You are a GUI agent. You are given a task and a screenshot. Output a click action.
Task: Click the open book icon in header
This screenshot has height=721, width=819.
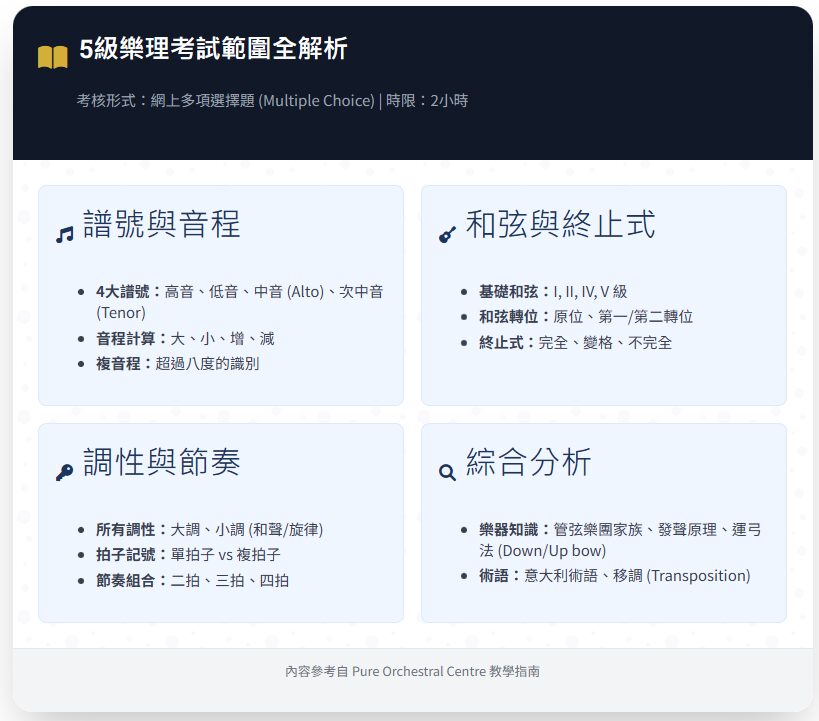(52, 57)
